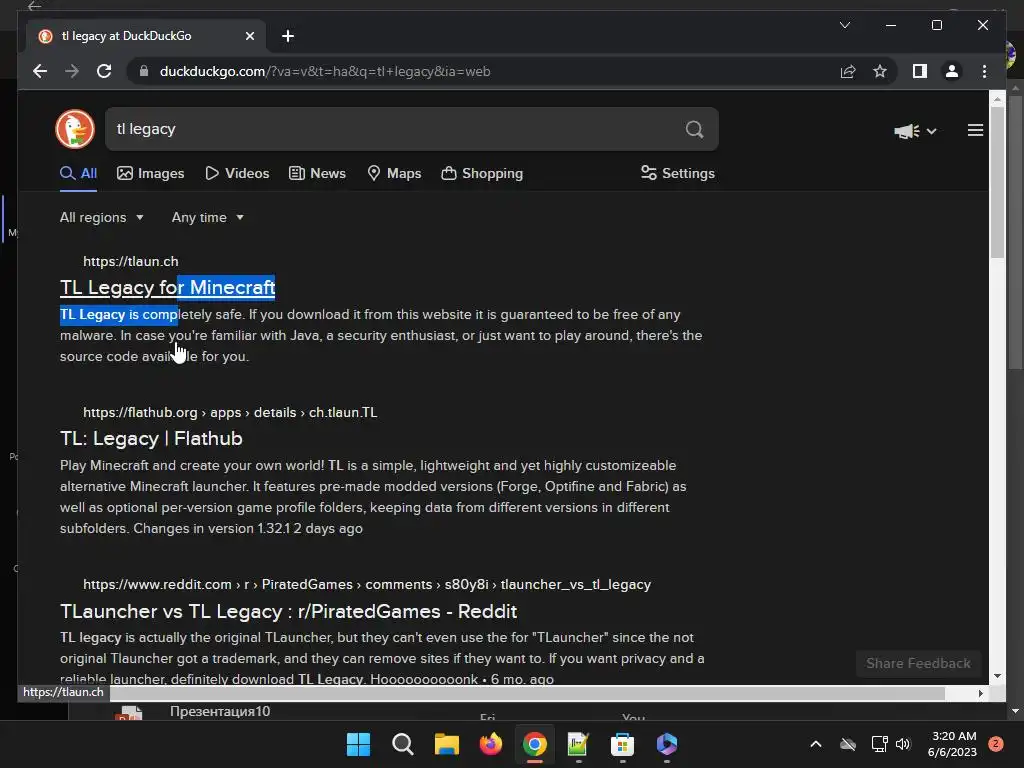1024x768 pixels.
Task: Click the share page icon in address bar
Action: click(848, 71)
